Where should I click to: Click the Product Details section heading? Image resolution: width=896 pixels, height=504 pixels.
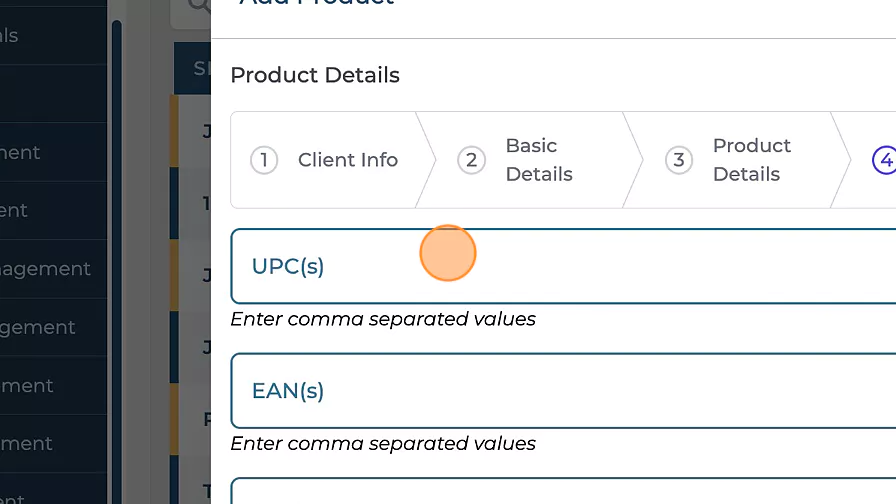tap(315, 75)
